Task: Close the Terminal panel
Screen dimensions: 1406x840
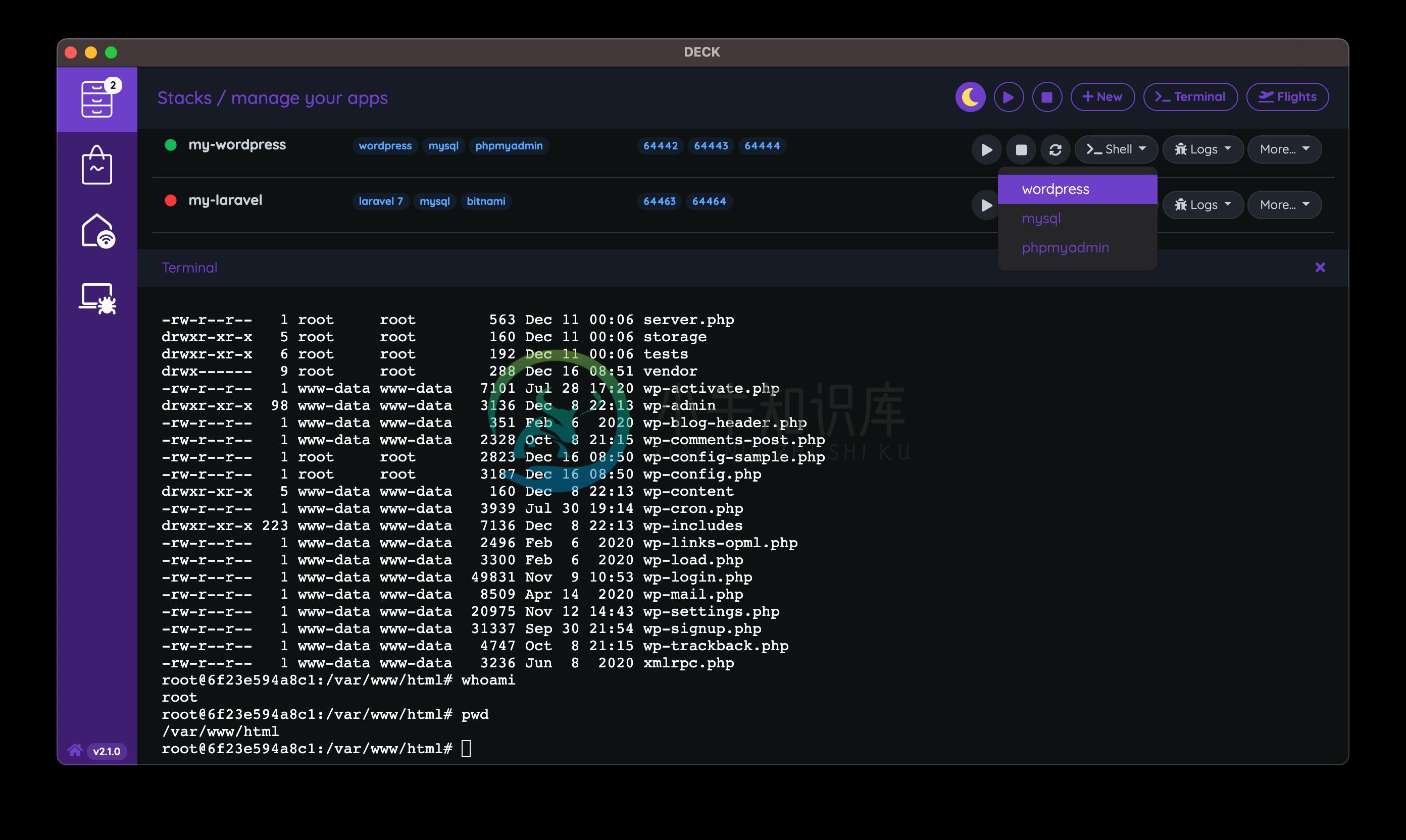Action: [x=1320, y=267]
